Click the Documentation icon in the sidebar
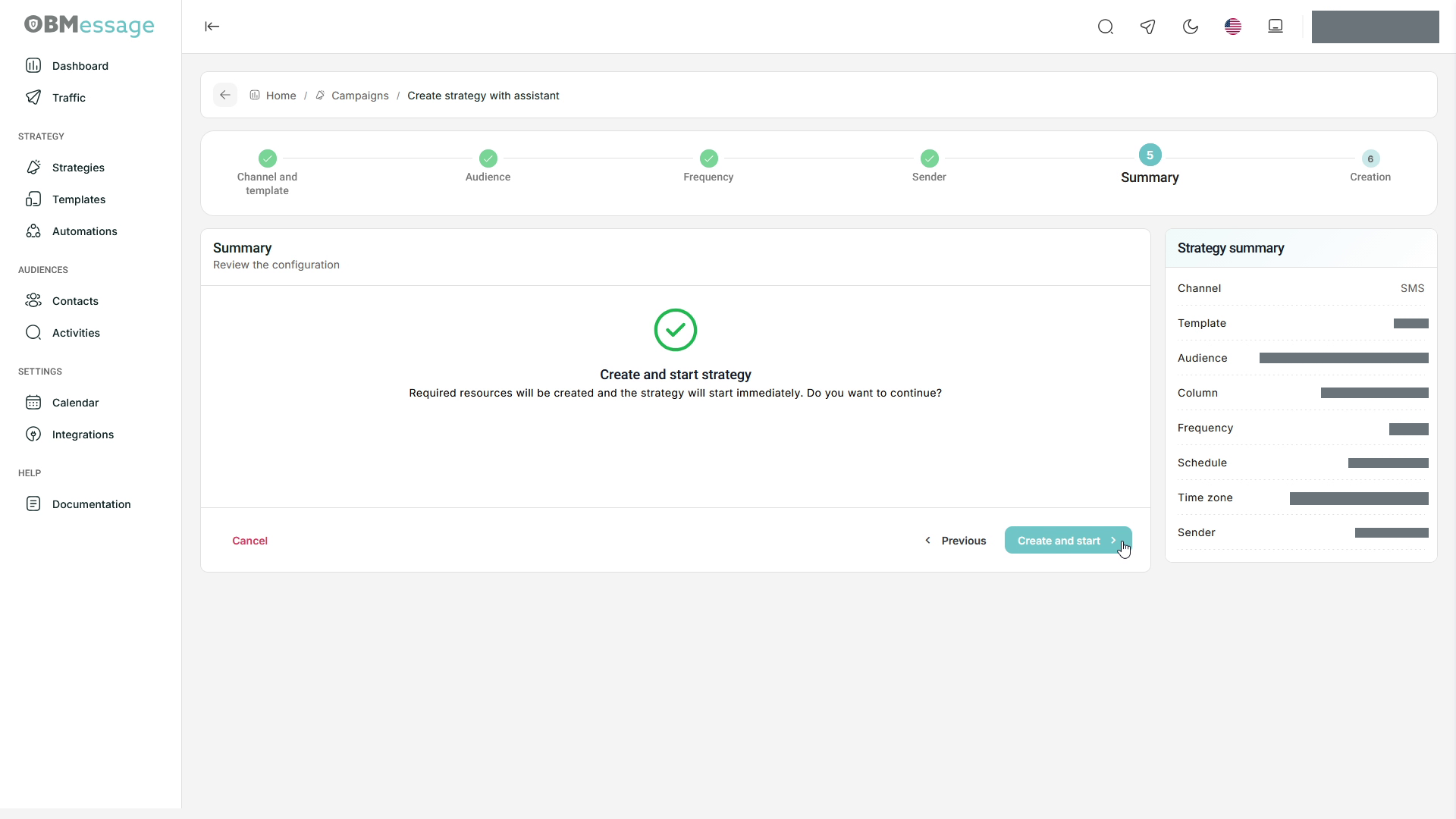 [x=33, y=504]
